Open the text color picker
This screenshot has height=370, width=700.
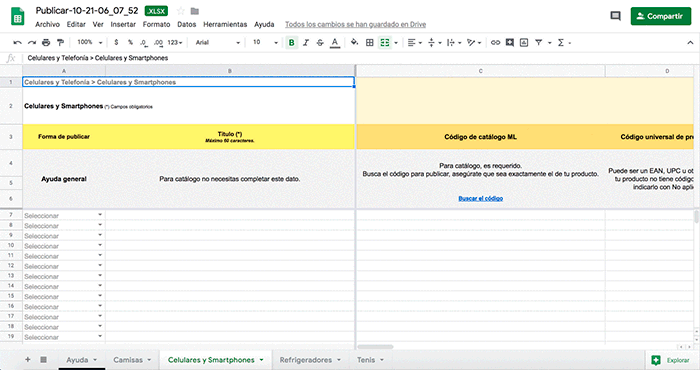pos(334,42)
